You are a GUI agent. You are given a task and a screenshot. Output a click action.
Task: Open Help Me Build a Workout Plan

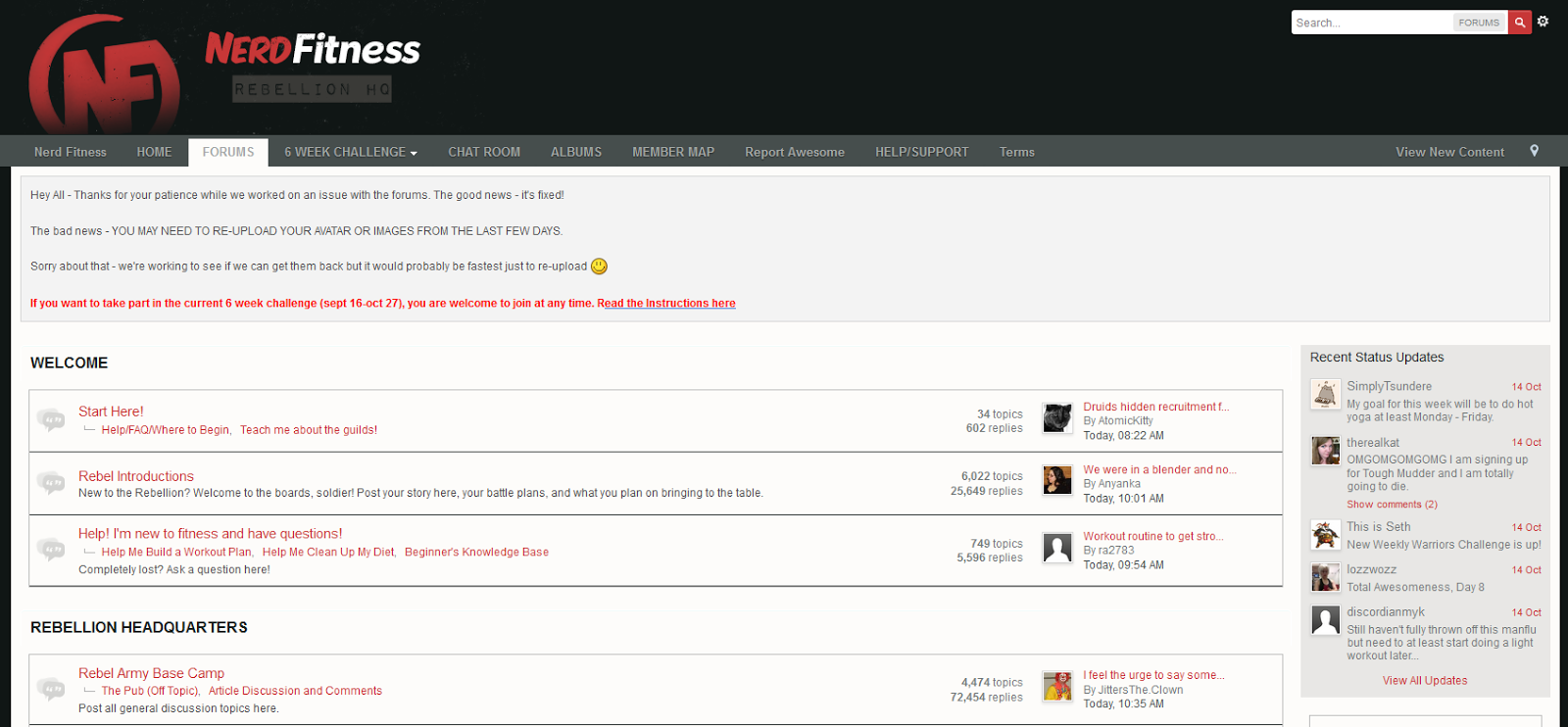pos(176,553)
